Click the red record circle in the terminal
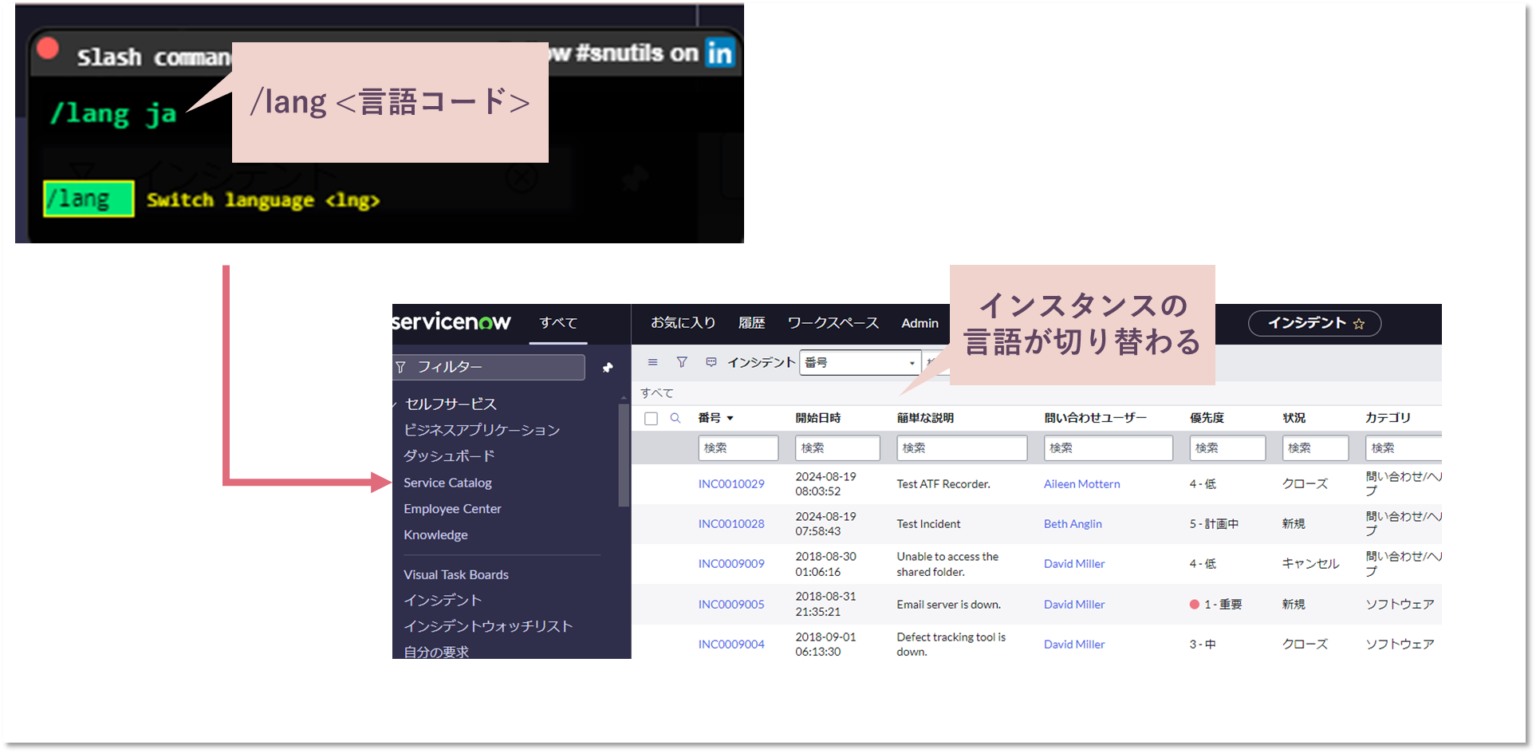1536x753 pixels. click(48, 46)
